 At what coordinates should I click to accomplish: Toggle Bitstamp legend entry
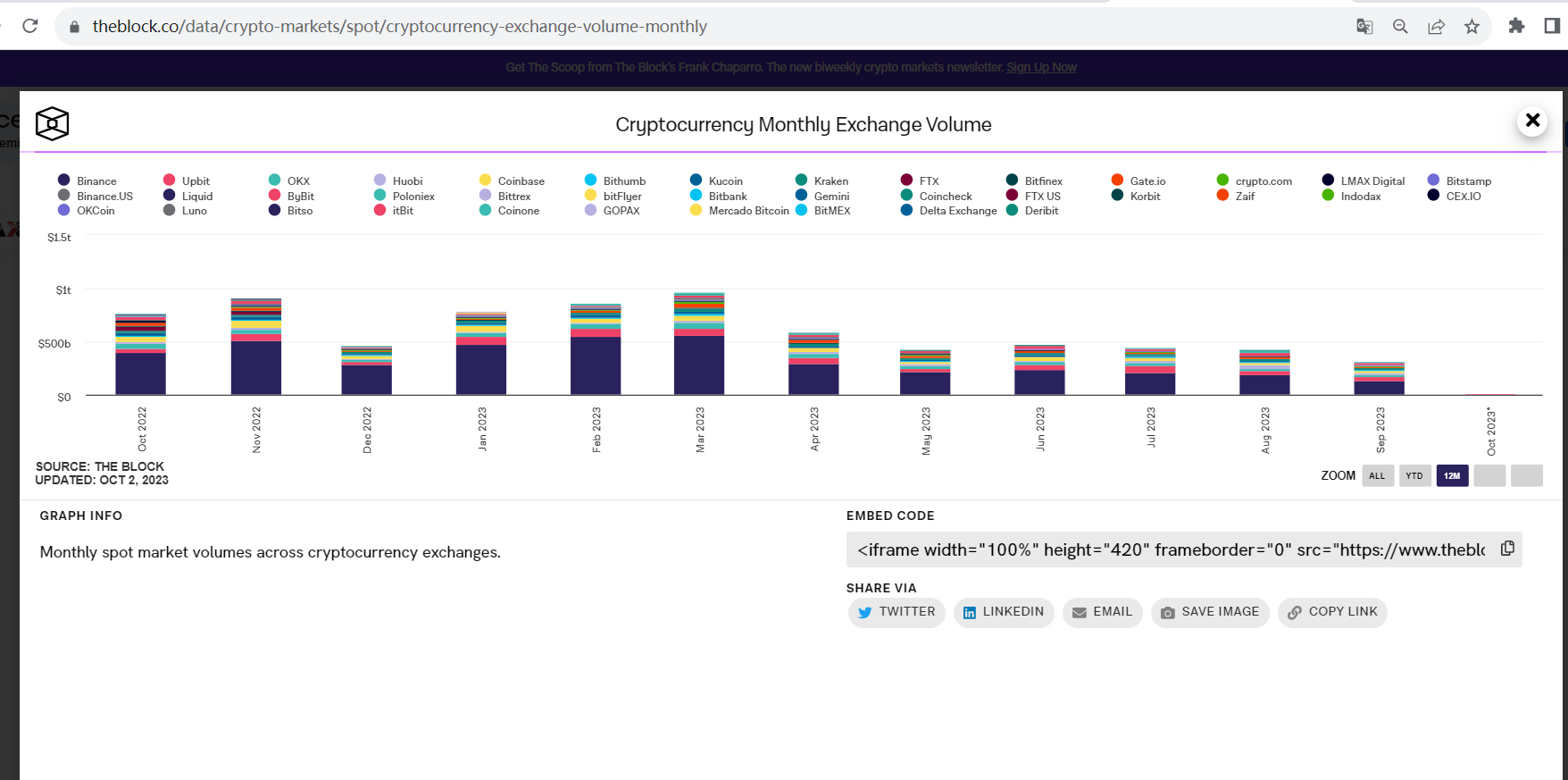(x=1459, y=180)
